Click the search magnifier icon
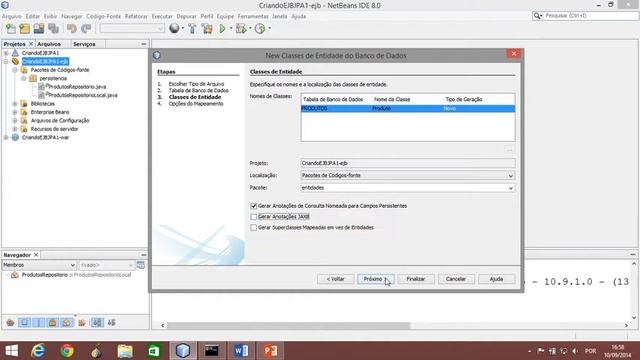 tap(537, 16)
